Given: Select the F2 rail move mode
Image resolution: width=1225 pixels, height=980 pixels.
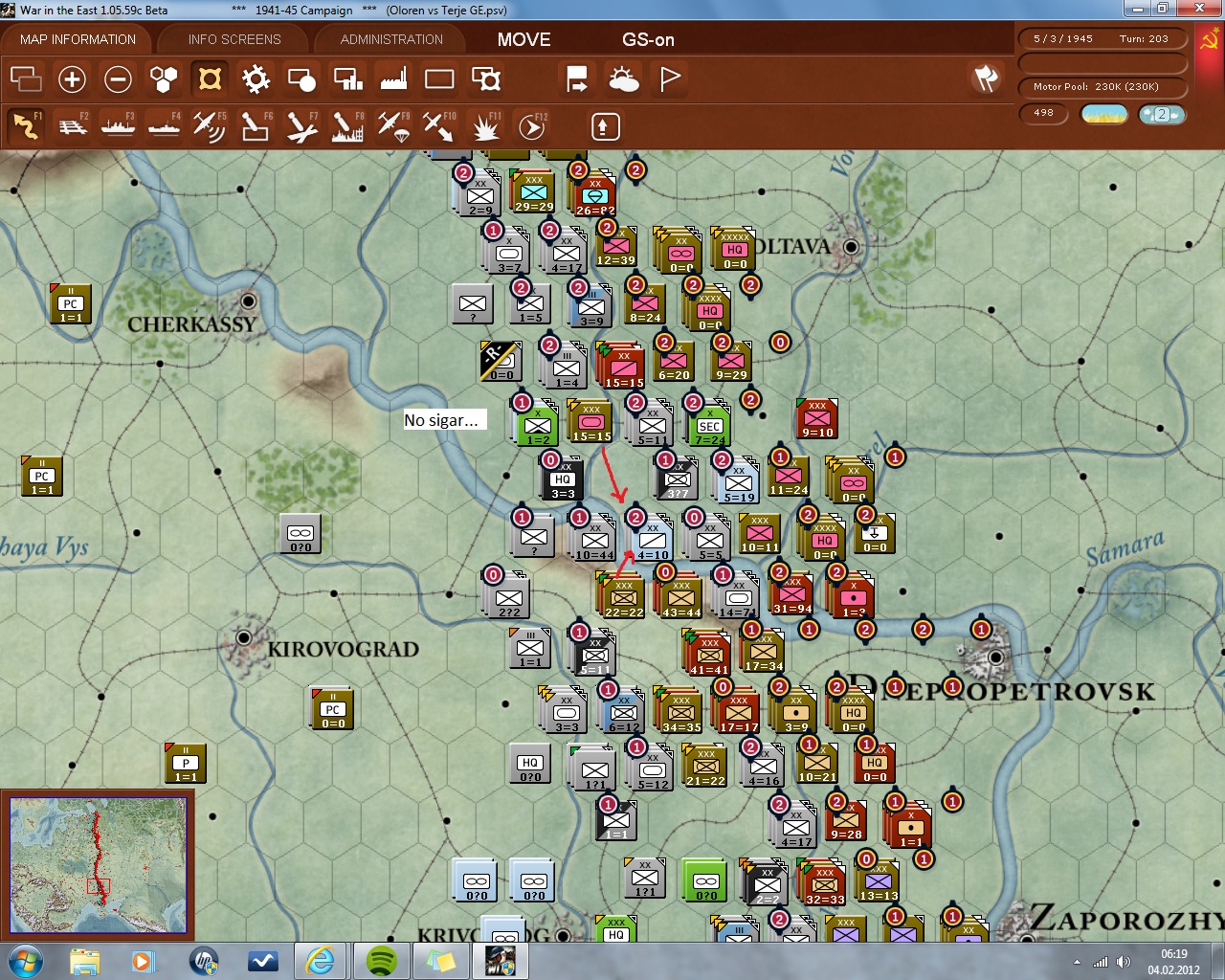Looking at the screenshot, I should point(72,126).
